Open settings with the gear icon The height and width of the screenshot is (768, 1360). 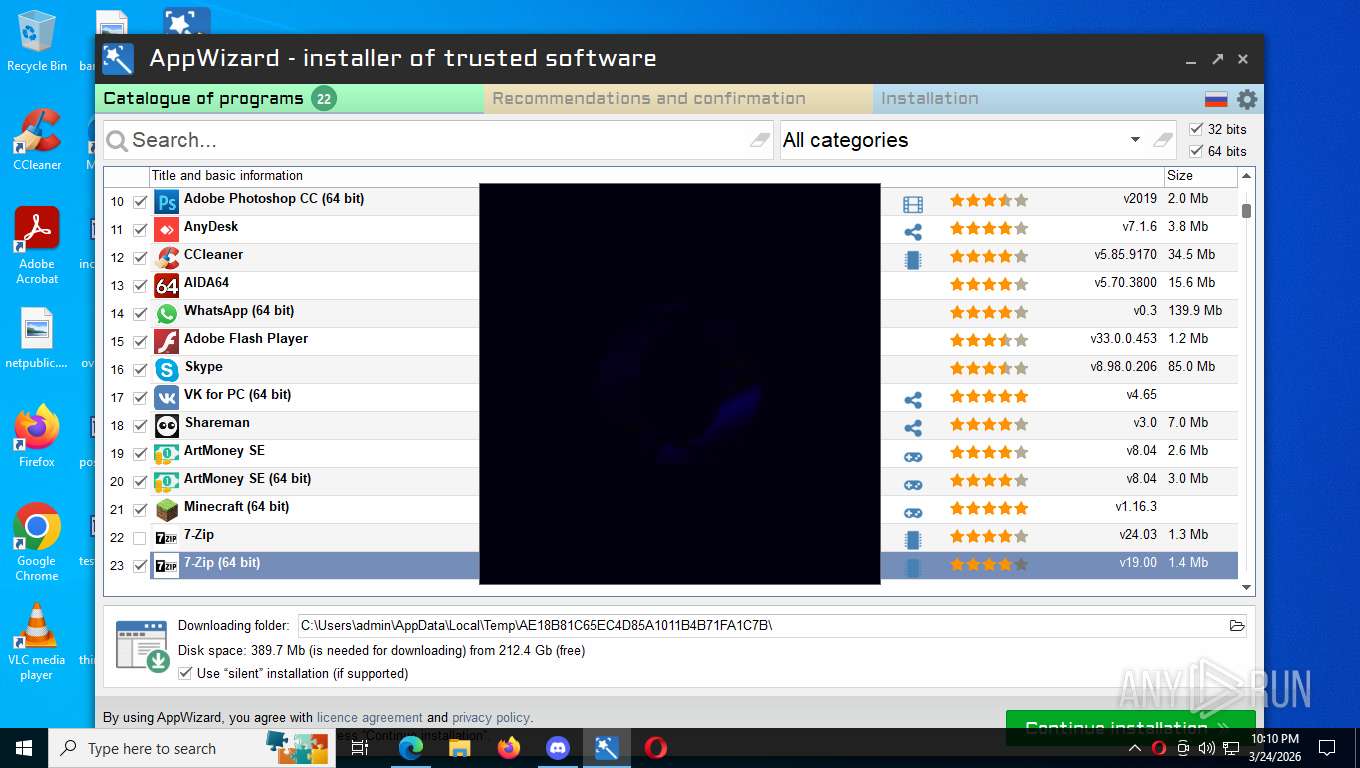pyautogui.click(x=1247, y=99)
